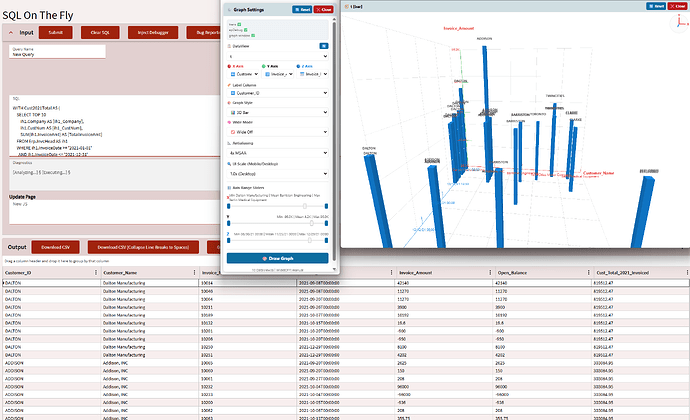Click the Invoice_Amount column header

415,273
